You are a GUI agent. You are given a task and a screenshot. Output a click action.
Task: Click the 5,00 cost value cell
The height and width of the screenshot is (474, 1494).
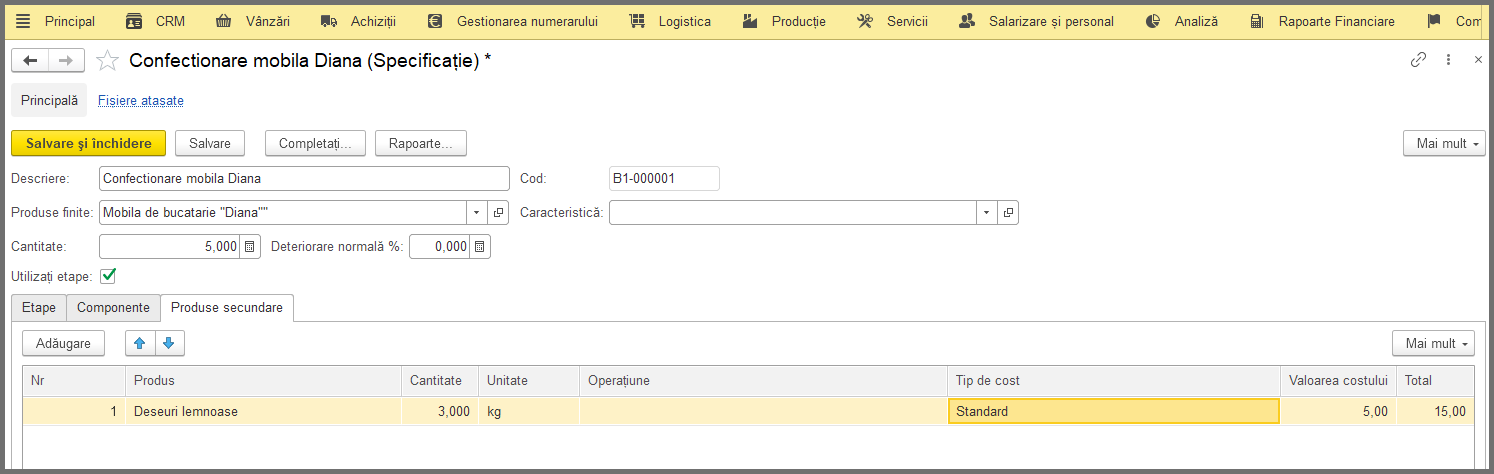point(1338,411)
